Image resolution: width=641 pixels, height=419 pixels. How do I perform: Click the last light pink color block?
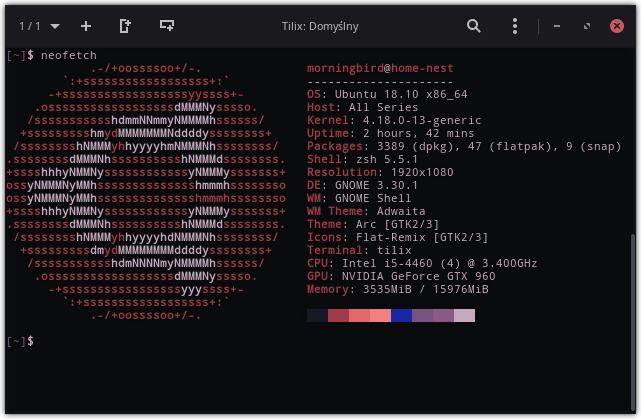(x=464, y=316)
